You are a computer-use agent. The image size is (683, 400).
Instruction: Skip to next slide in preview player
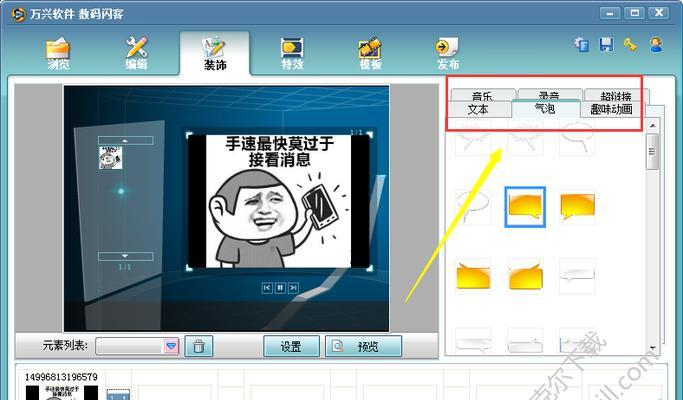click(x=294, y=288)
